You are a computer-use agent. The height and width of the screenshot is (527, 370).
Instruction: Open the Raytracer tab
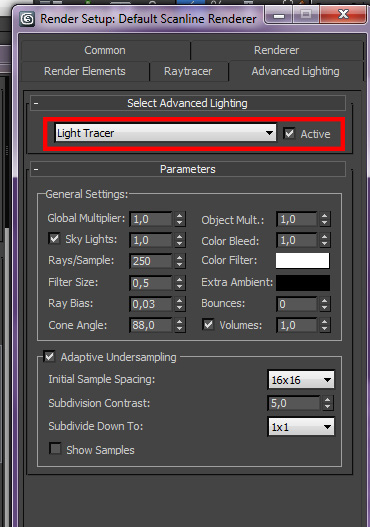pyautogui.click(x=188, y=71)
